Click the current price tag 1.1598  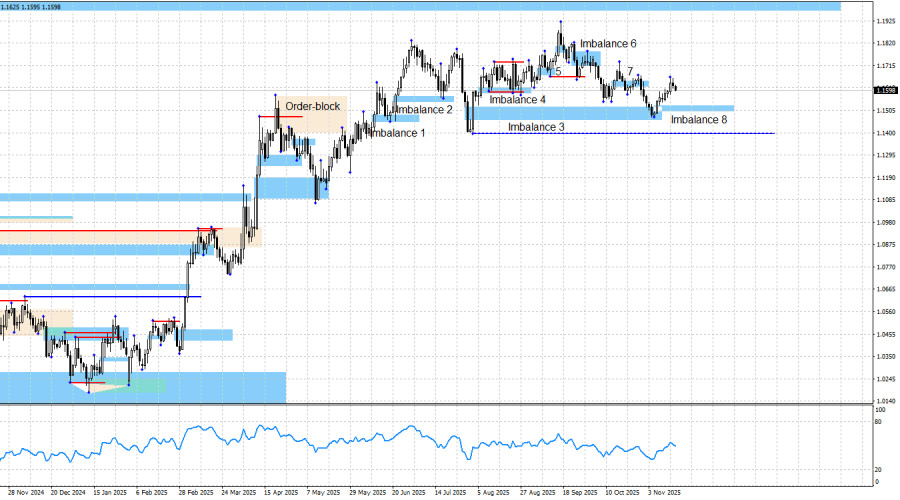point(885,90)
